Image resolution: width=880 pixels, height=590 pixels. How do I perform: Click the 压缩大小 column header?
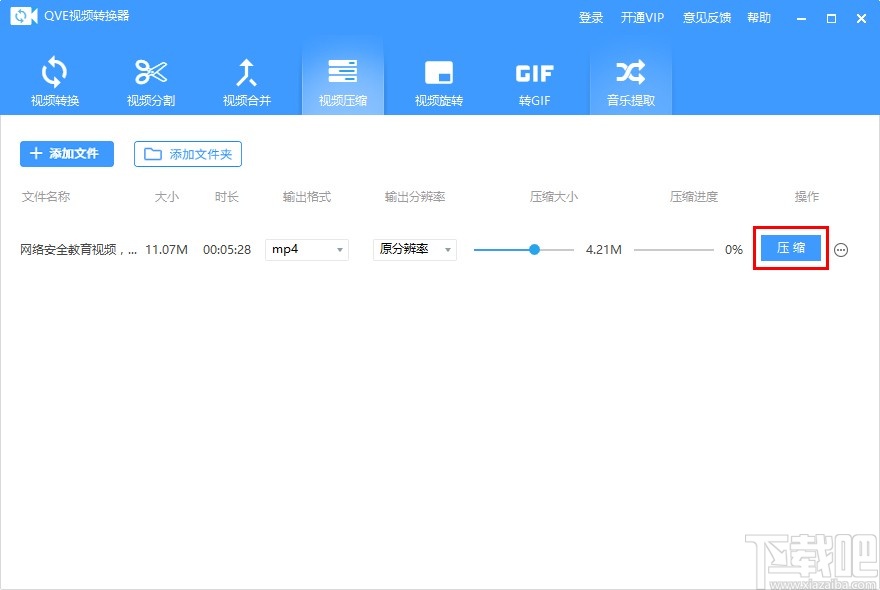554,197
